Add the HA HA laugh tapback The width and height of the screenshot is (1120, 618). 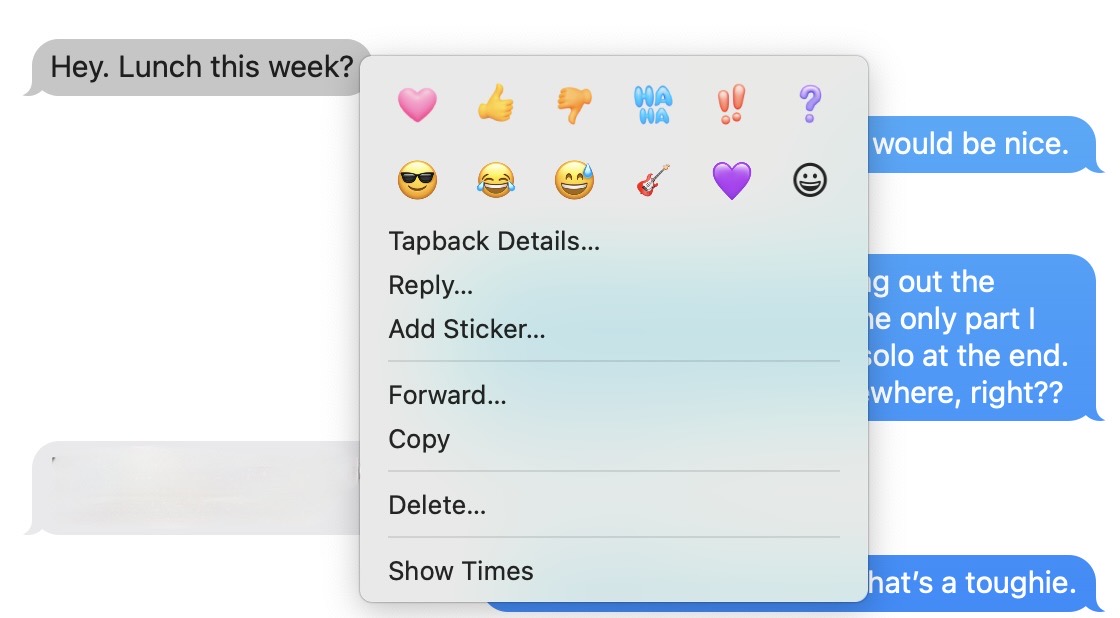point(653,104)
